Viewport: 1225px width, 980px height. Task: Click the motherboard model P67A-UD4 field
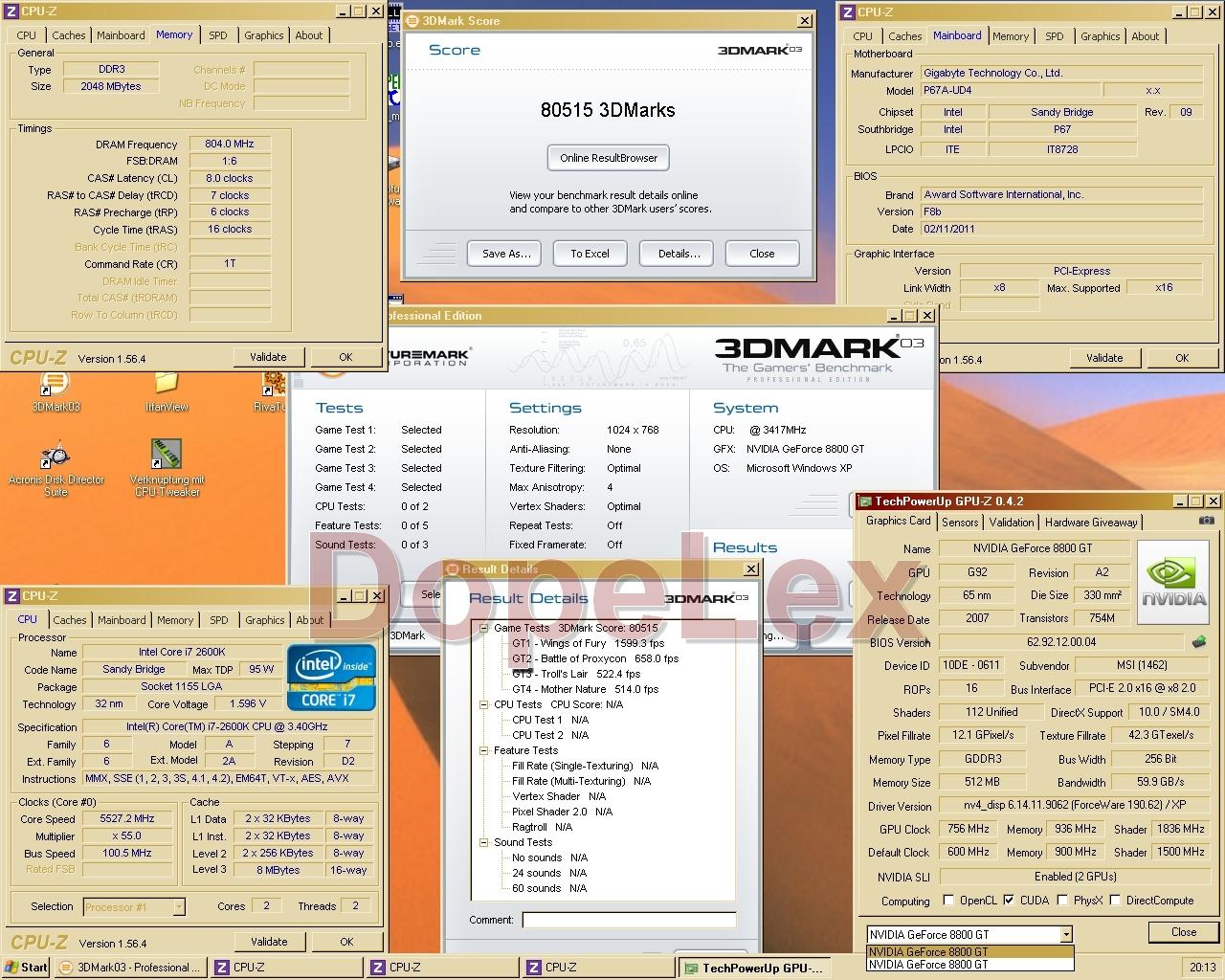click(x=1009, y=90)
